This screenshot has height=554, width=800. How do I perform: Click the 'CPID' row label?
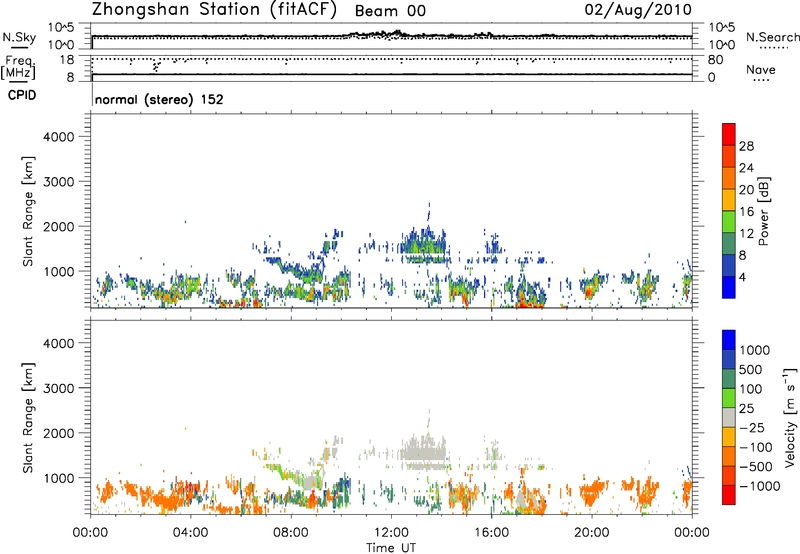coord(22,95)
